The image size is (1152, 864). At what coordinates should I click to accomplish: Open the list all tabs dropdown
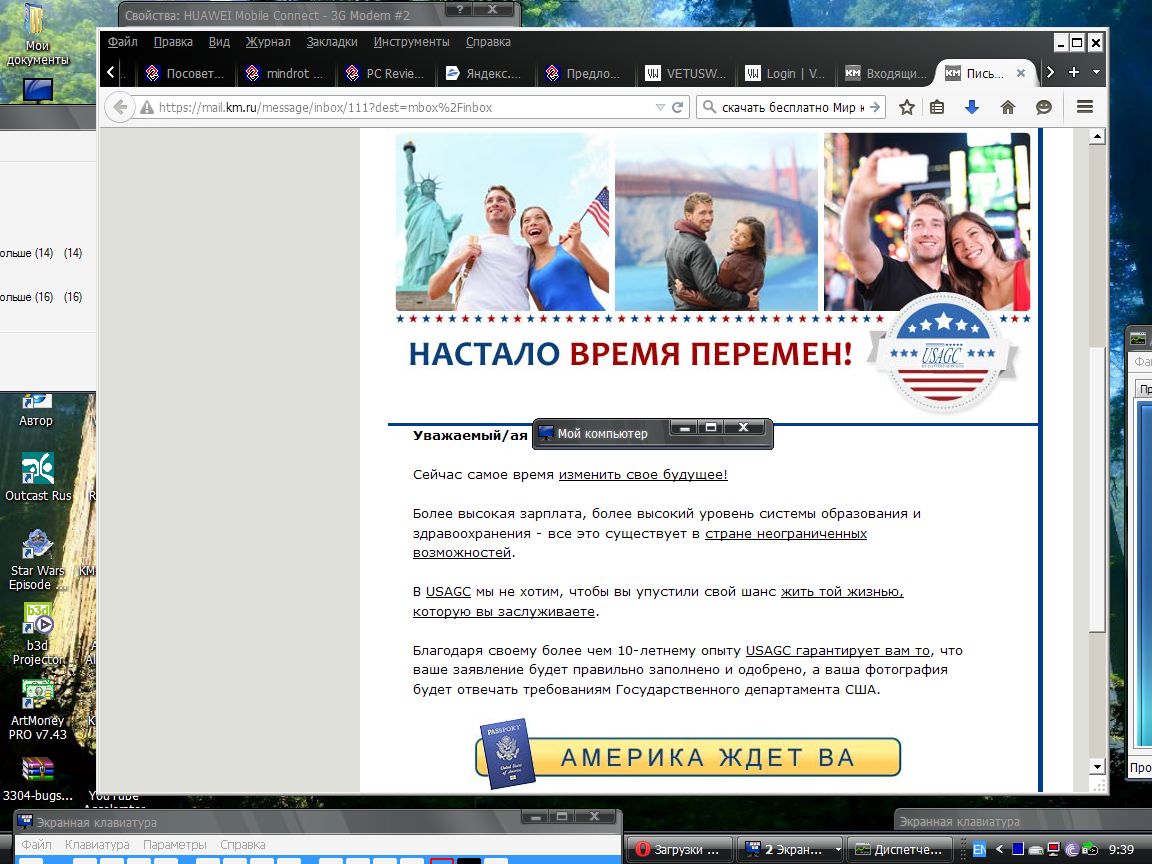click(1096, 73)
